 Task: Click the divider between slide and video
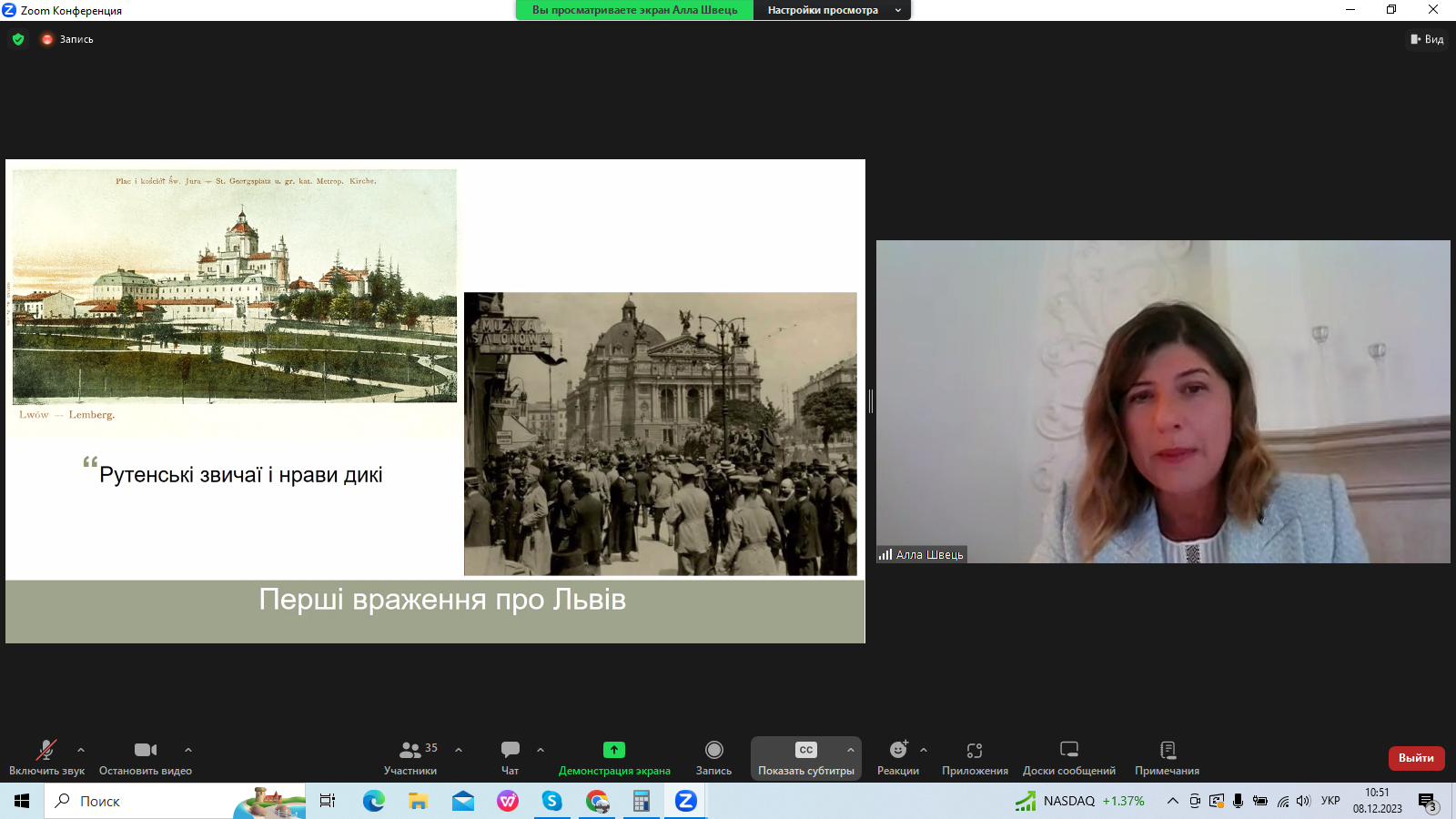(871, 401)
